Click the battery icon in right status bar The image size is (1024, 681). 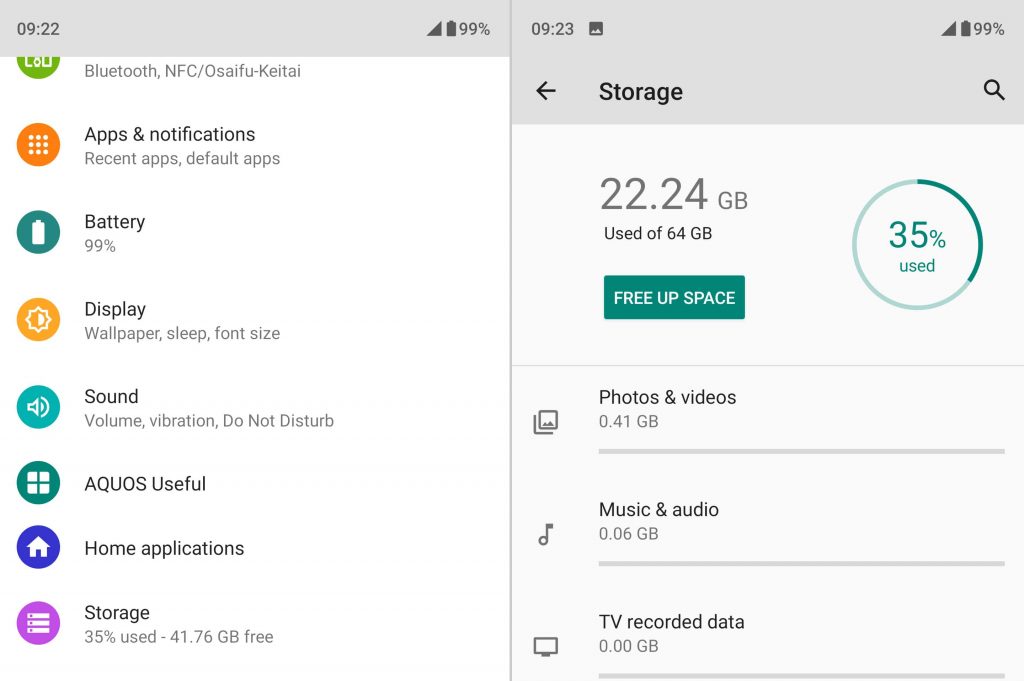[965, 28]
